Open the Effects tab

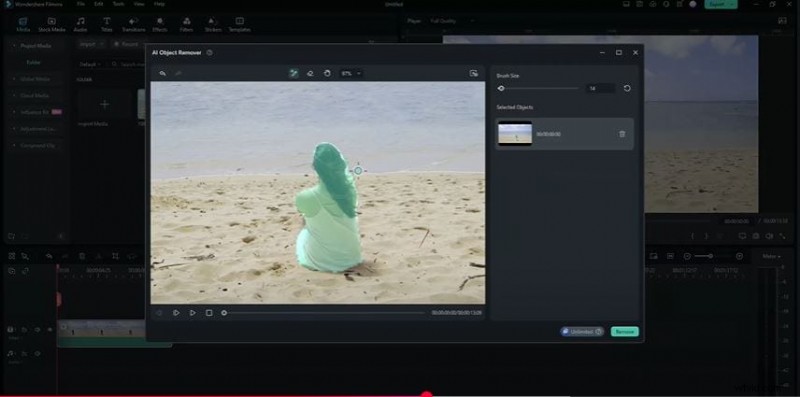click(160, 24)
